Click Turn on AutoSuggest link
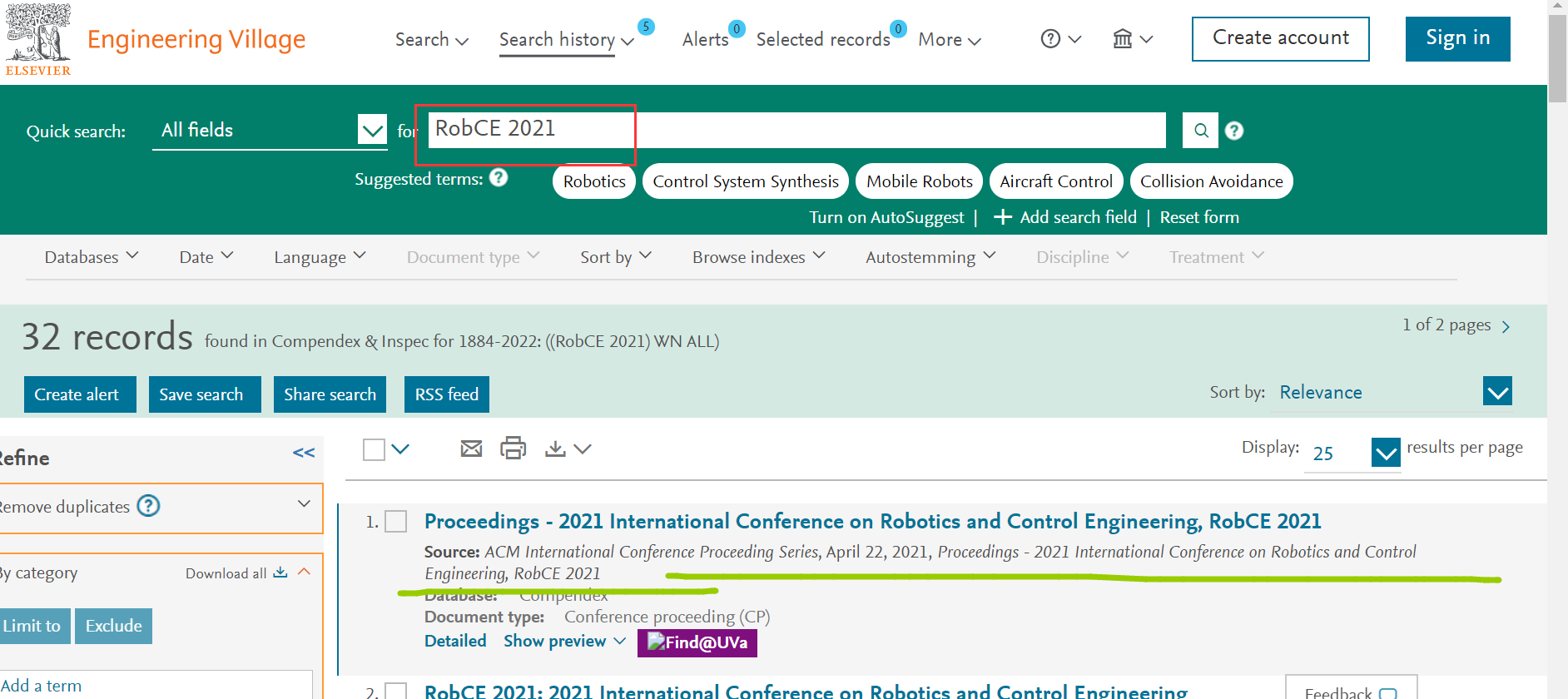This screenshot has width=1568, height=699. tap(886, 217)
